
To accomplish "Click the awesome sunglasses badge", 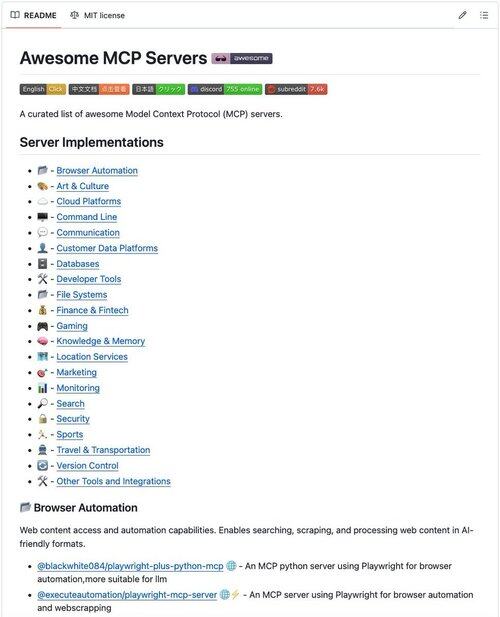I will tap(242, 58).
